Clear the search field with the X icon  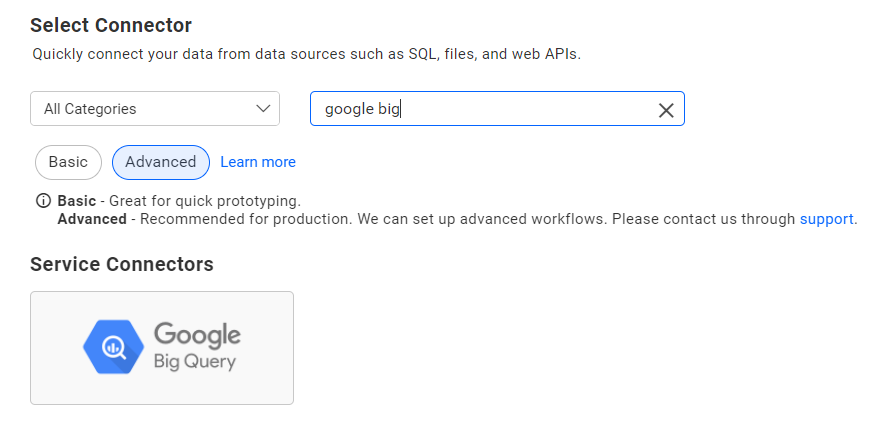tap(666, 110)
